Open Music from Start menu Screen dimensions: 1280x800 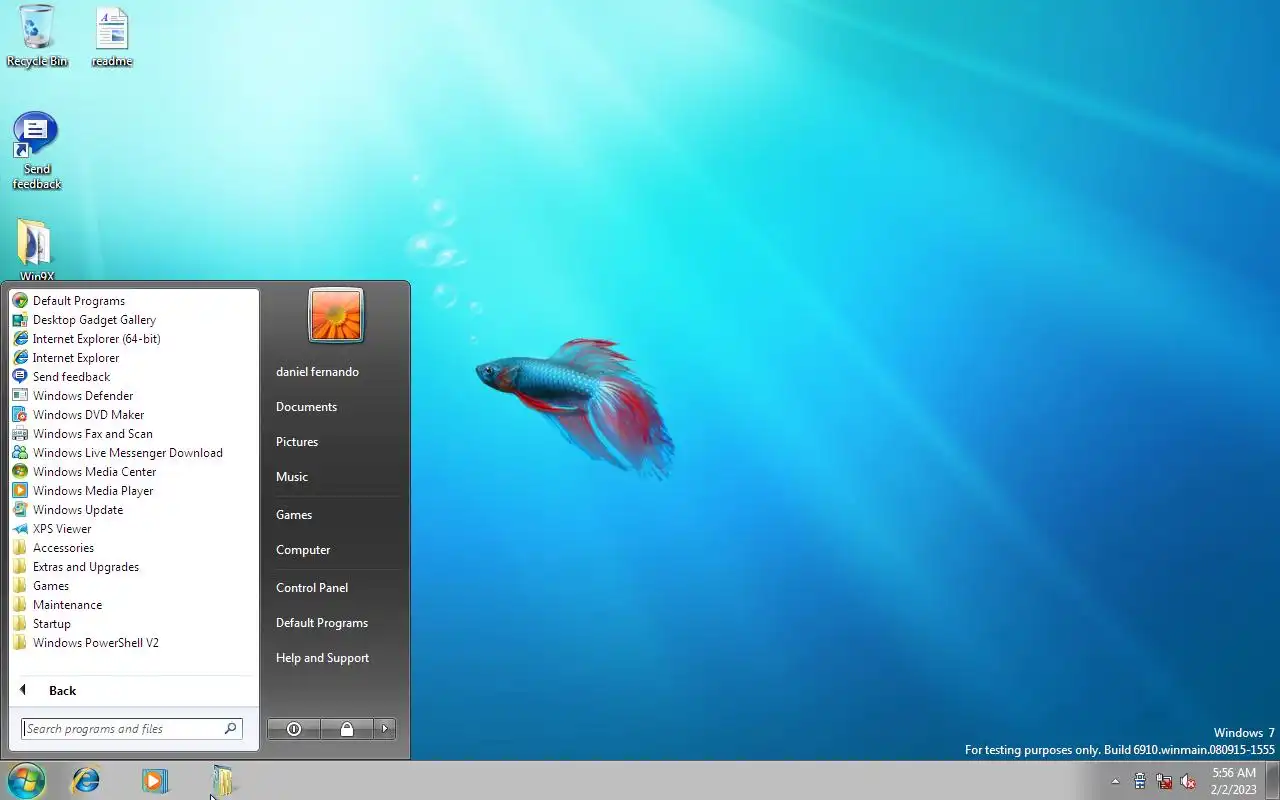point(335,477)
